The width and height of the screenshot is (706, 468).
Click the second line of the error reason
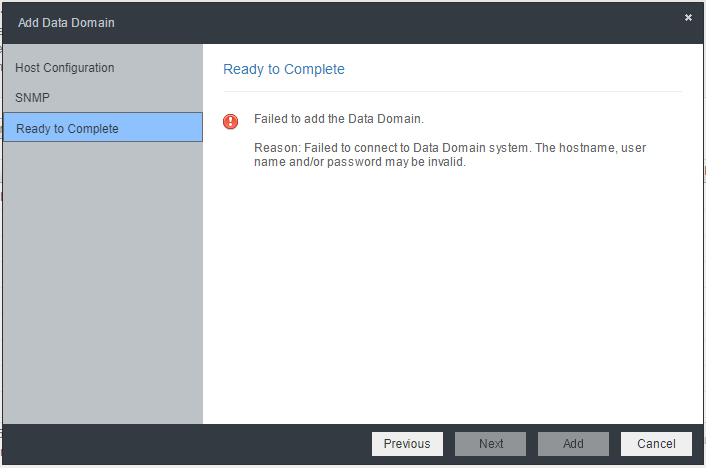pos(360,162)
